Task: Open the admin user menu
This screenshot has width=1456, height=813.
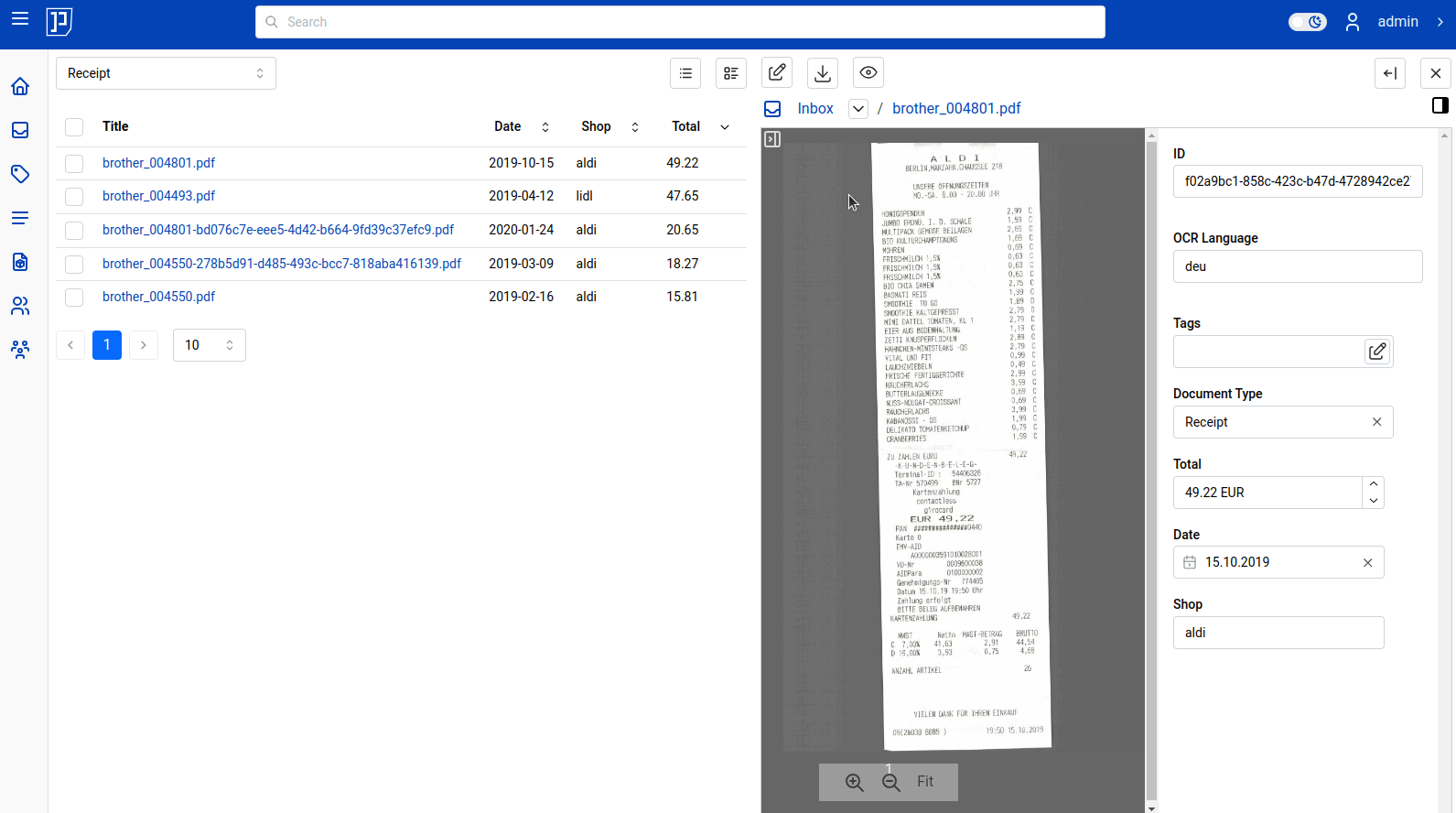Action: 1397,22
